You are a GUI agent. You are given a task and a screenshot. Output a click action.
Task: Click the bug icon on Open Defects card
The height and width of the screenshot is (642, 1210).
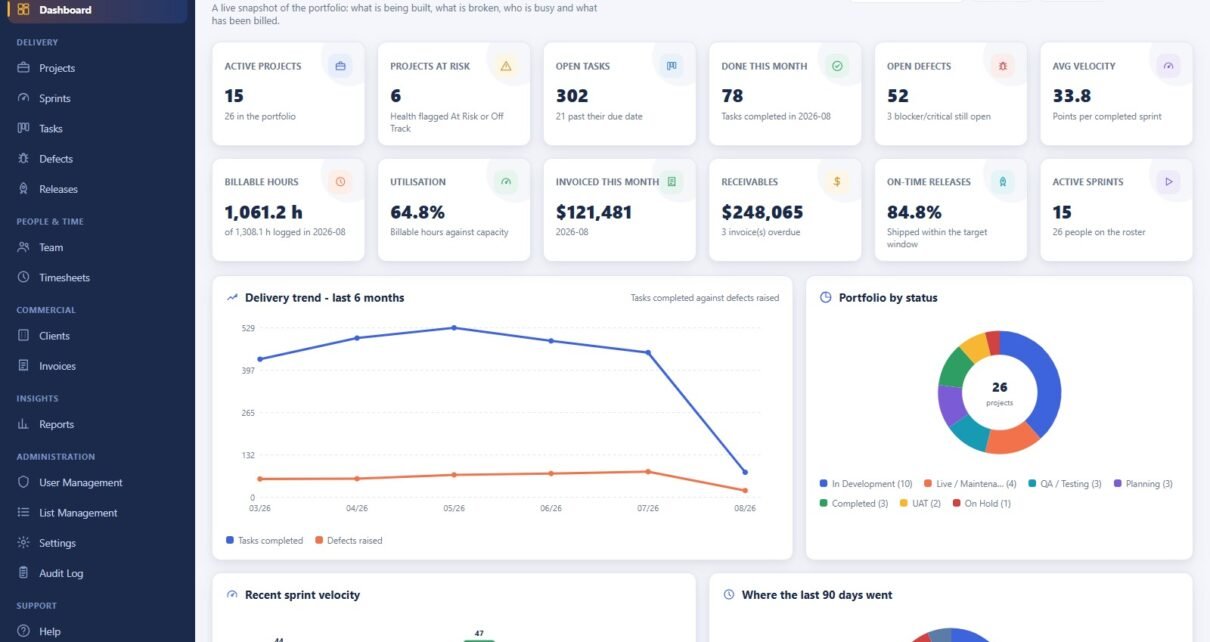pyautogui.click(x=1002, y=66)
